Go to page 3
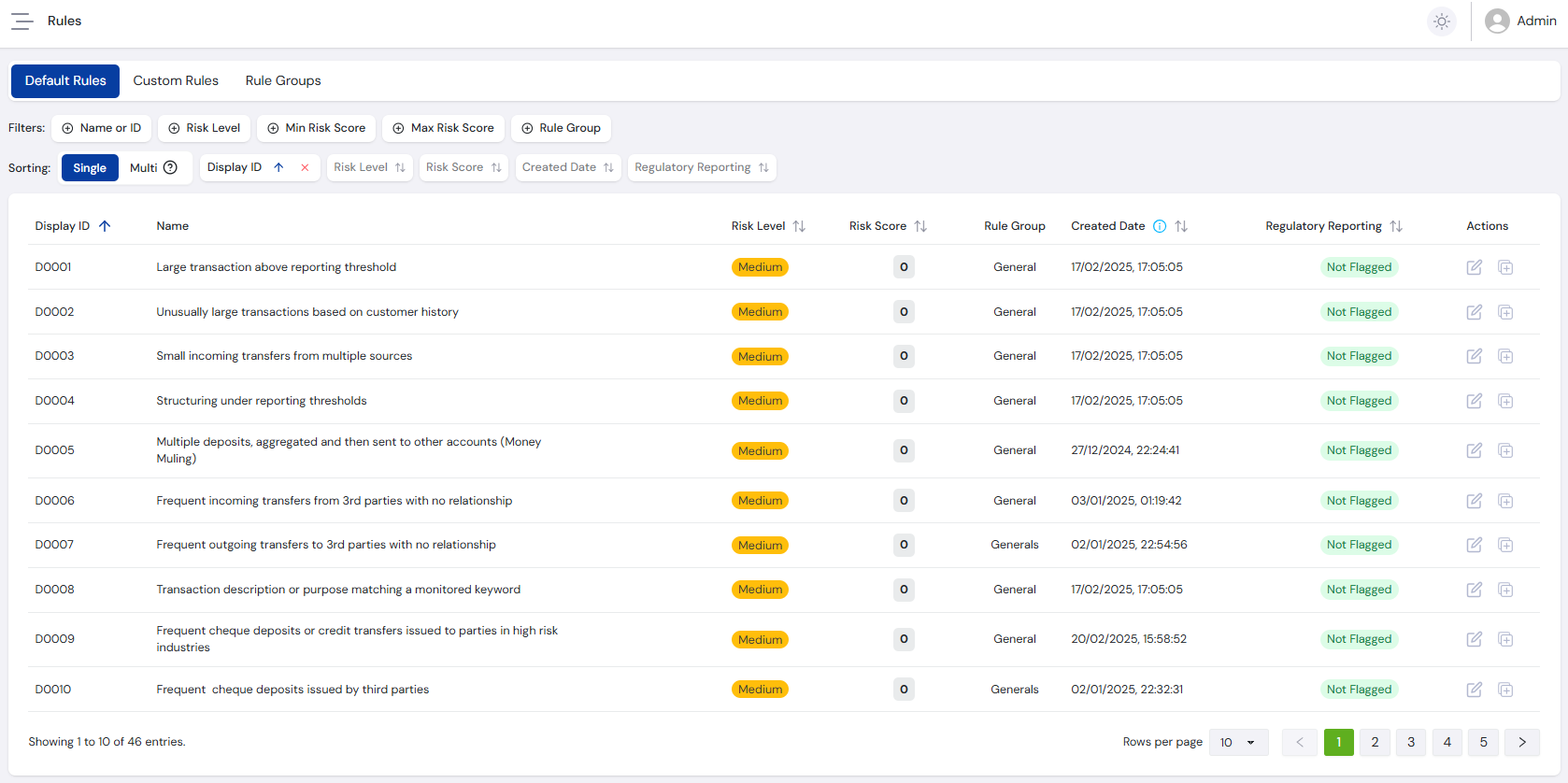This screenshot has height=783, width=1568. tap(1411, 743)
